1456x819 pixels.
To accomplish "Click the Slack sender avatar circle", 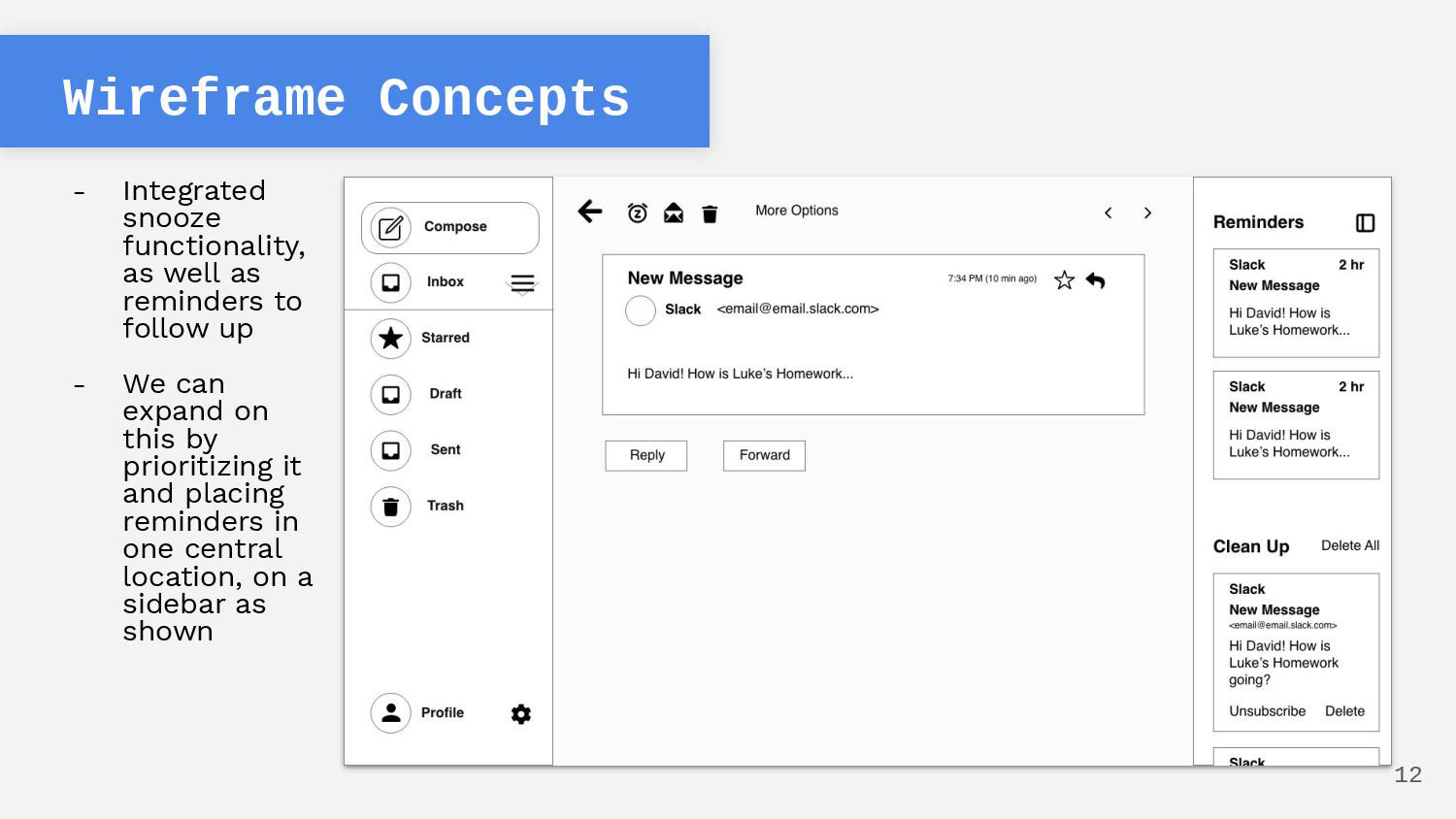I will click(x=641, y=311).
